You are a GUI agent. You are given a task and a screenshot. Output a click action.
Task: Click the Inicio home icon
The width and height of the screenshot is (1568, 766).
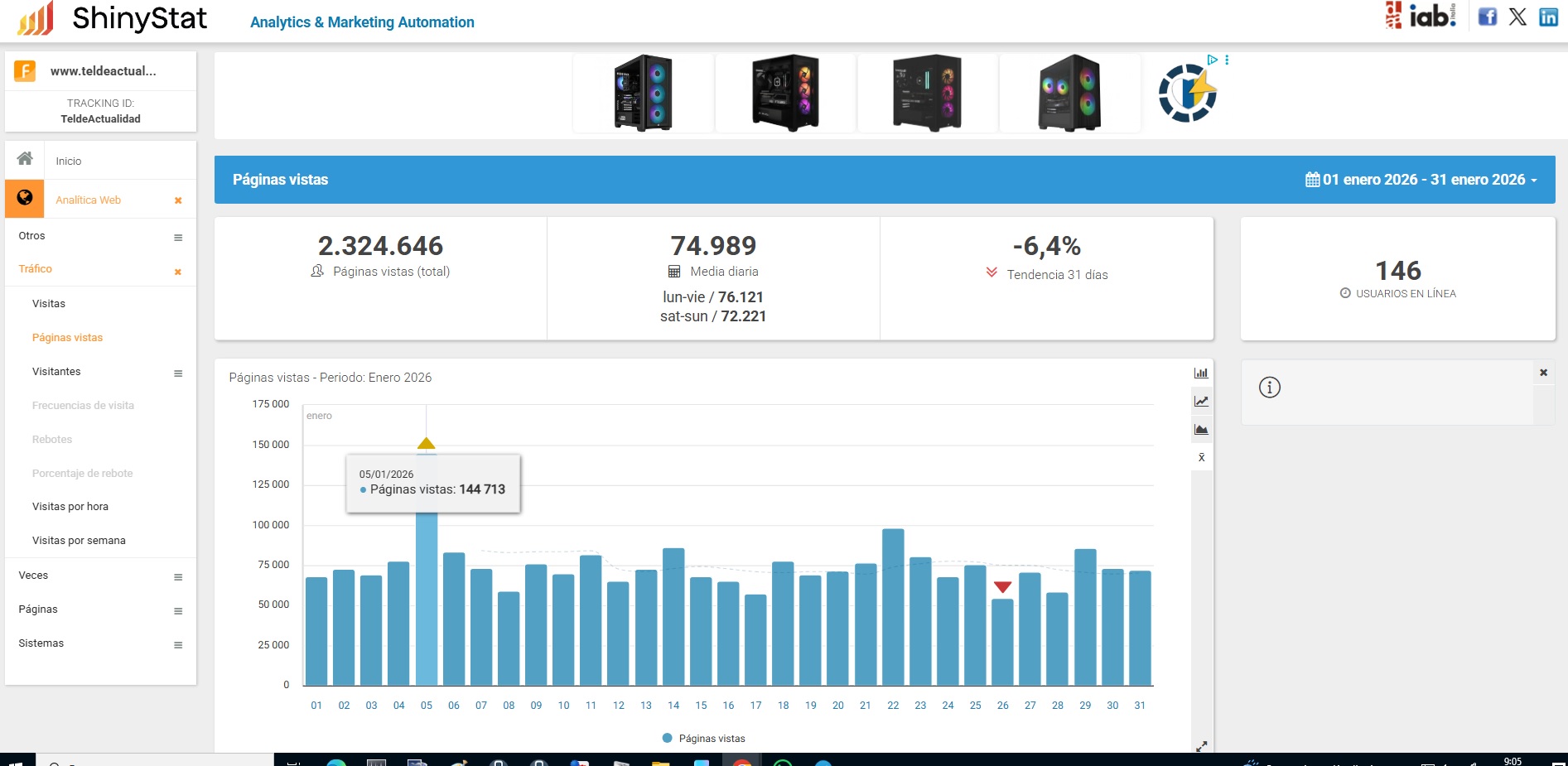click(26, 159)
